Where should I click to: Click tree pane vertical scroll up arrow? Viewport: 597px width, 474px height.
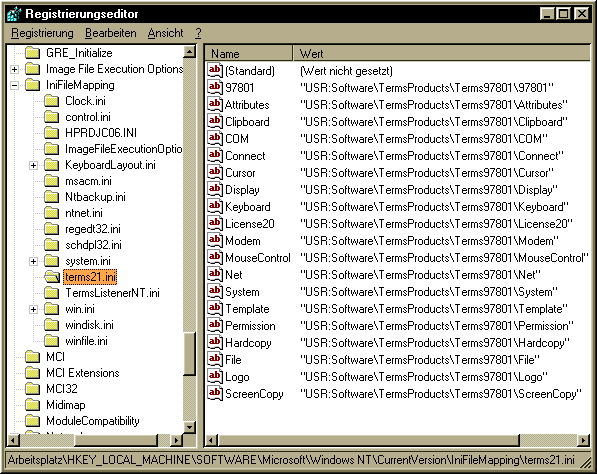[189, 52]
